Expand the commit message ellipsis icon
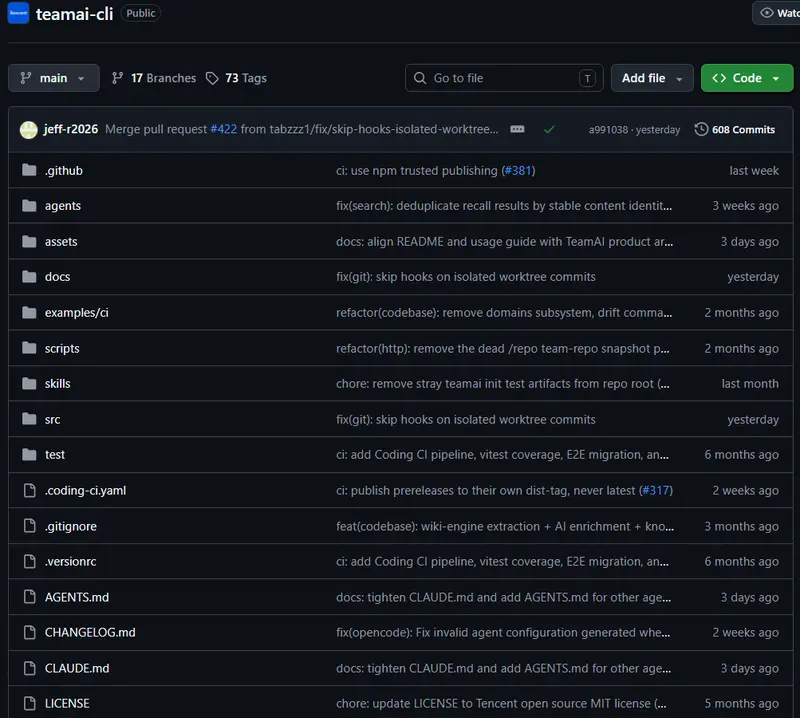Screen dimensions: 800x718 click(517, 129)
